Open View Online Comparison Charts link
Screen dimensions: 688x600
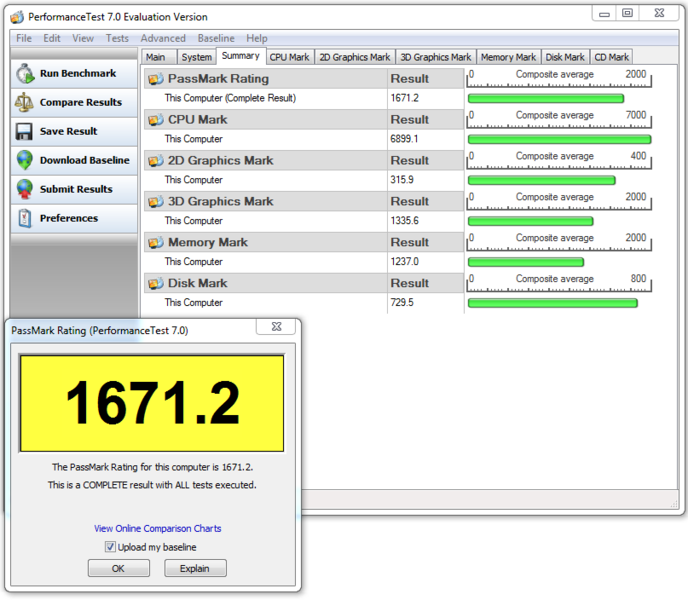[x=158, y=528]
